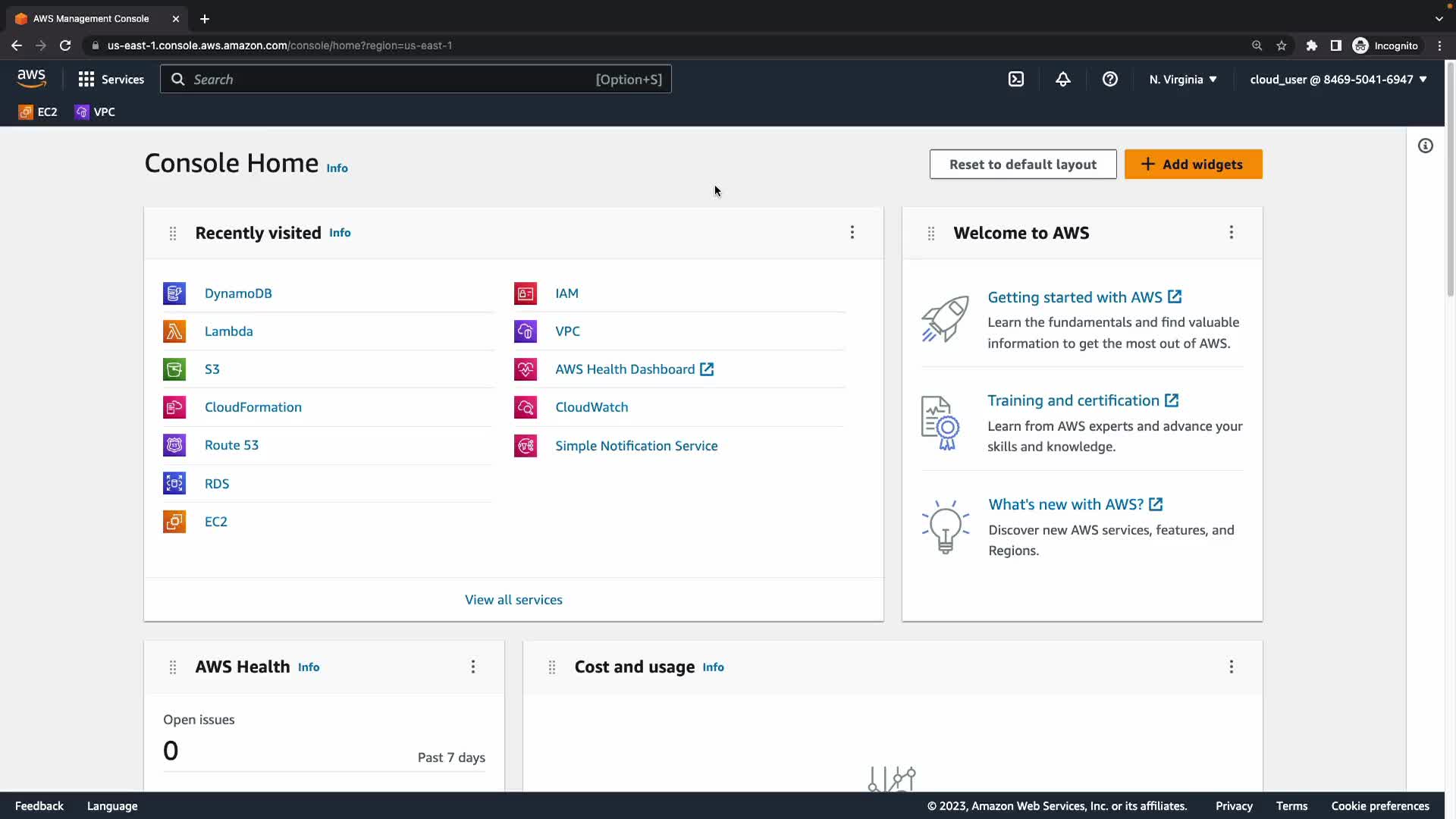Click Reset to default layout button
Screen dimensions: 1456x819
pos(1023,165)
